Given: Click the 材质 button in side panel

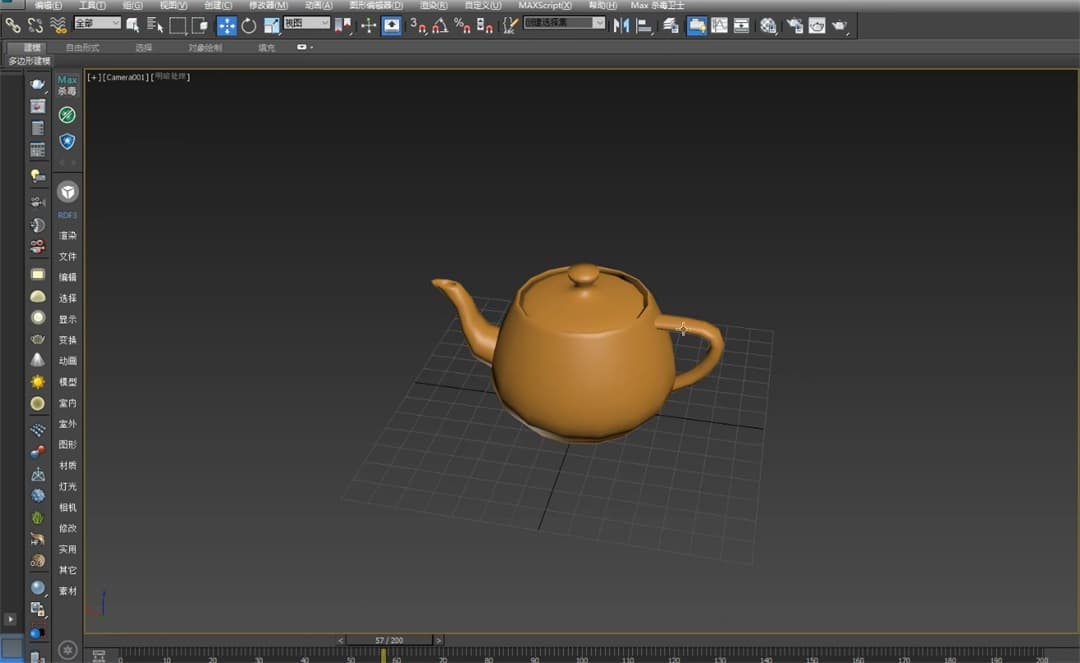Looking at the screenshot, I should pyautogui.click(x=67, y=466).
